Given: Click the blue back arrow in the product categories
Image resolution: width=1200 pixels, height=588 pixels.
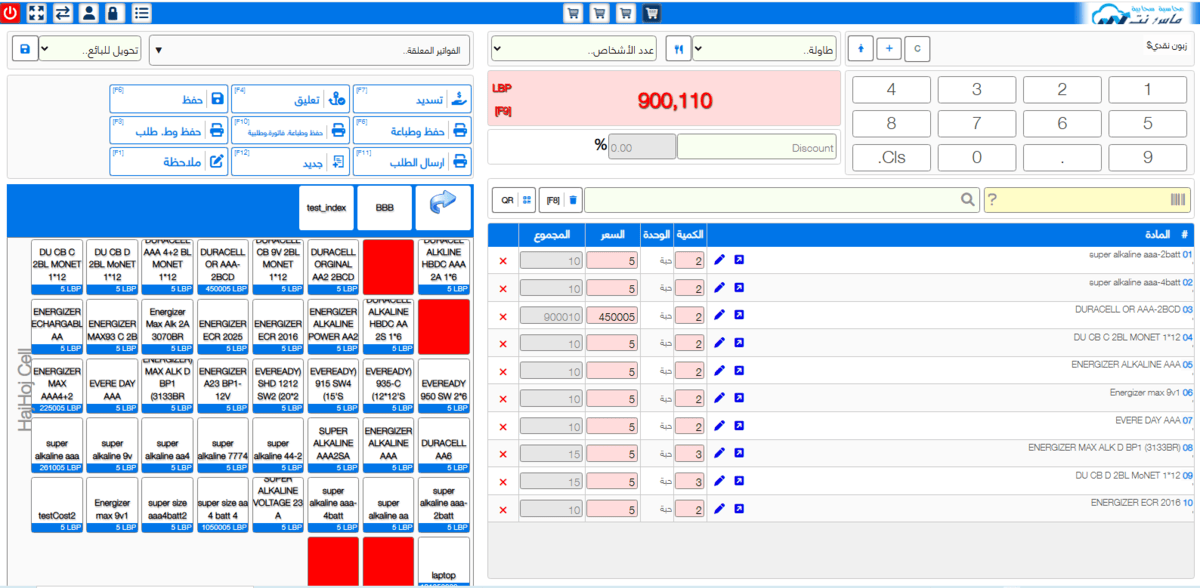Looking at the screenshot, I should (443, 205).
